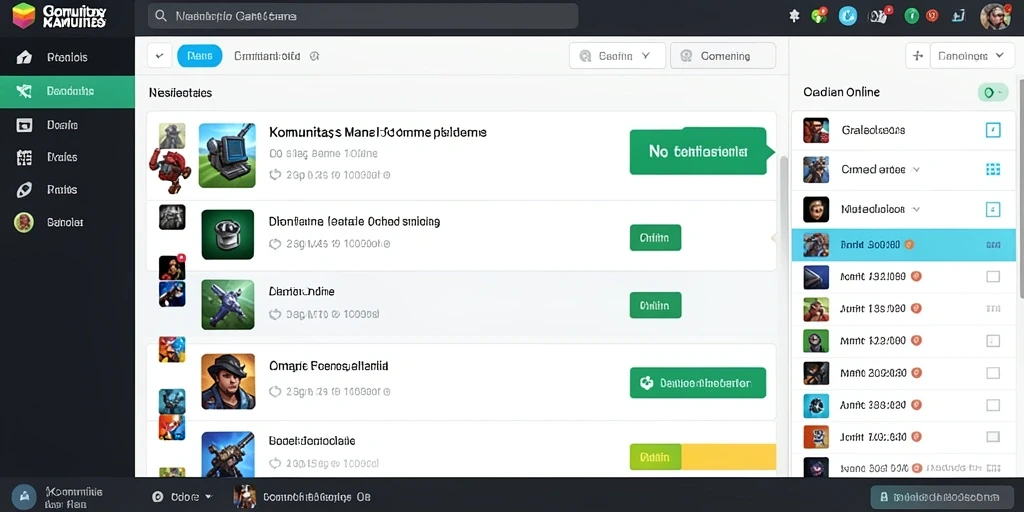Screen dimensions: 1024x512
Task: Click the red robot character icon
Action: click(x=169, y=170)
